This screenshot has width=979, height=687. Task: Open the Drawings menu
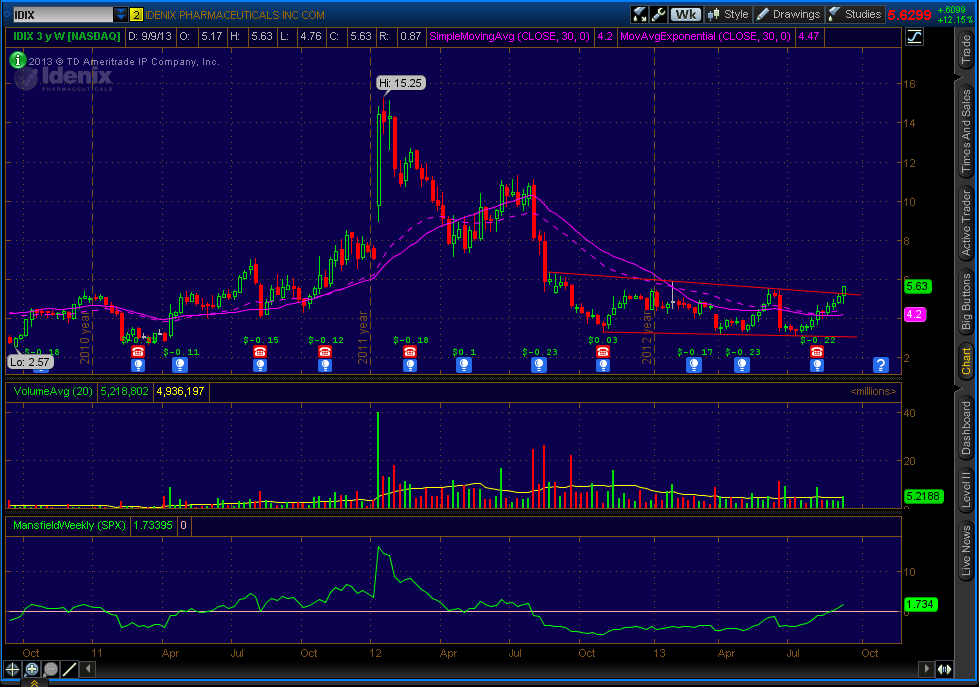point(789,14)
